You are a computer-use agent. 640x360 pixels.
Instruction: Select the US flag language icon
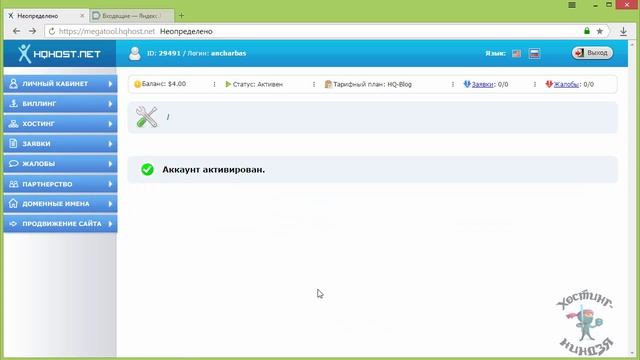coord(516,53)
